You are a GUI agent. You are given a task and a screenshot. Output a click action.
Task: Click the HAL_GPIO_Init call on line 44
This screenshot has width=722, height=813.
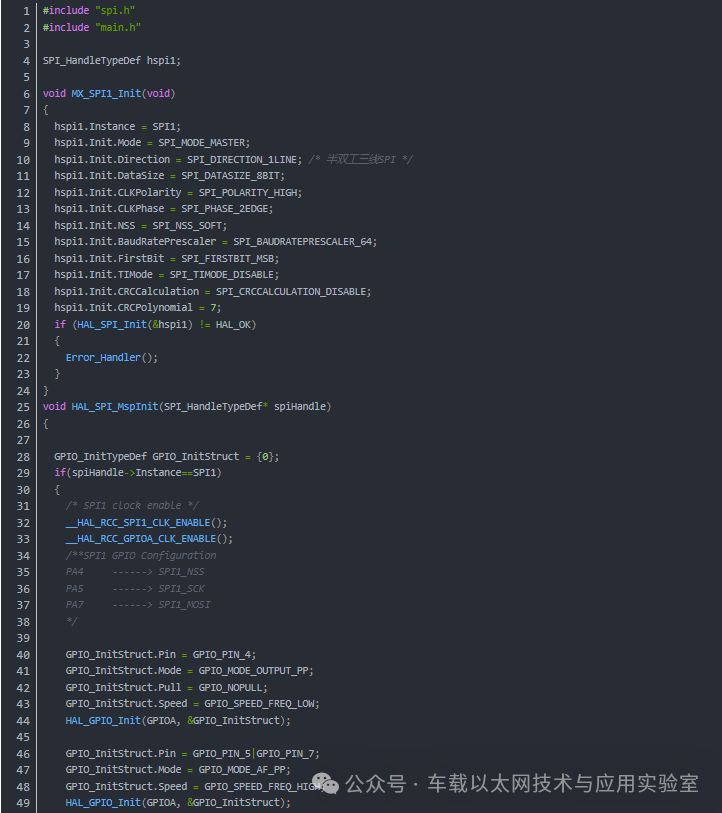point(103,720)
